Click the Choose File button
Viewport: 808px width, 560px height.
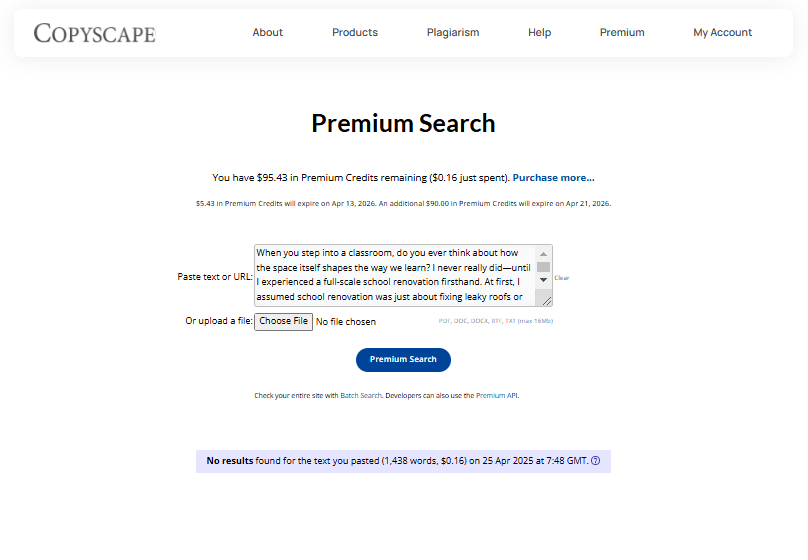pyautogui.click(x=283, y=321)
